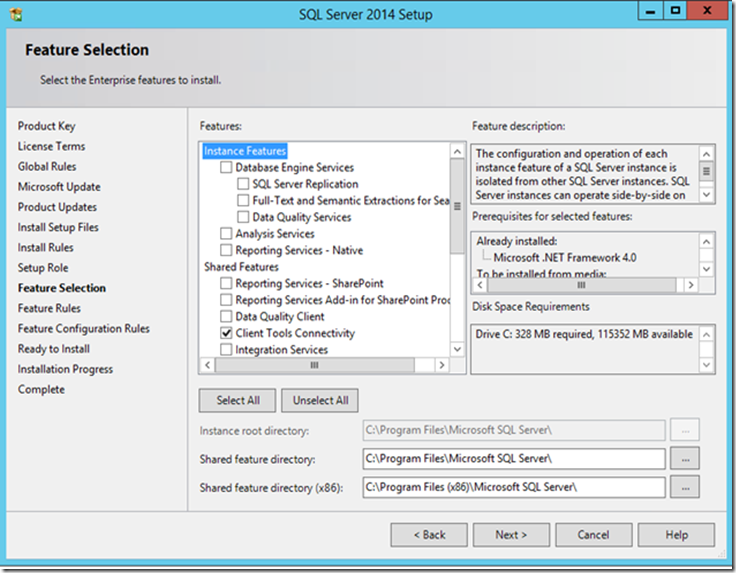The width and height of the screenshot is (736, 573).
Task: Browse for Shared feature directory
Action: point(685,458)
